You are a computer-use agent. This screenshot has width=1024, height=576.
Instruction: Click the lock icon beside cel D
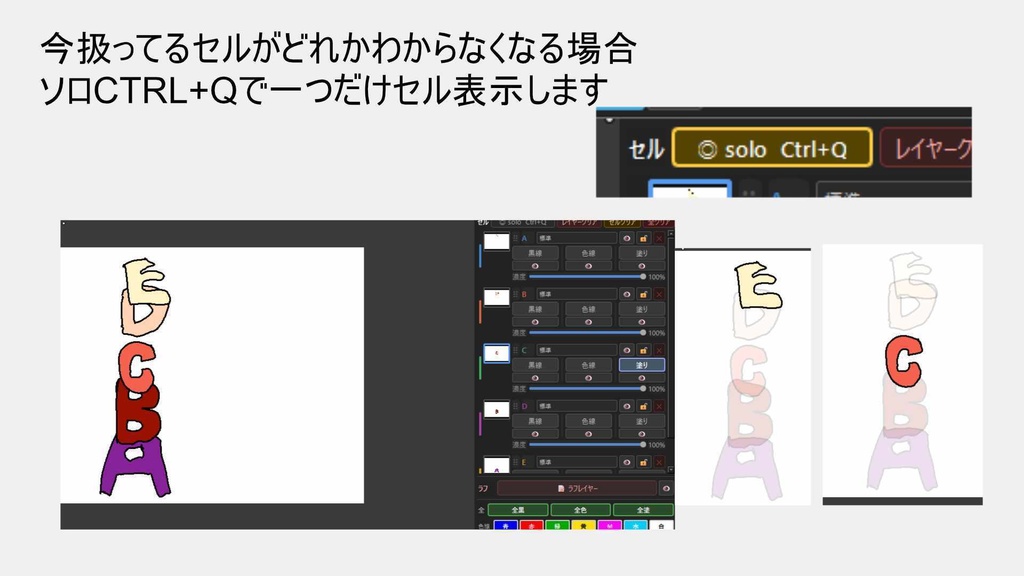tap(643, 407)
